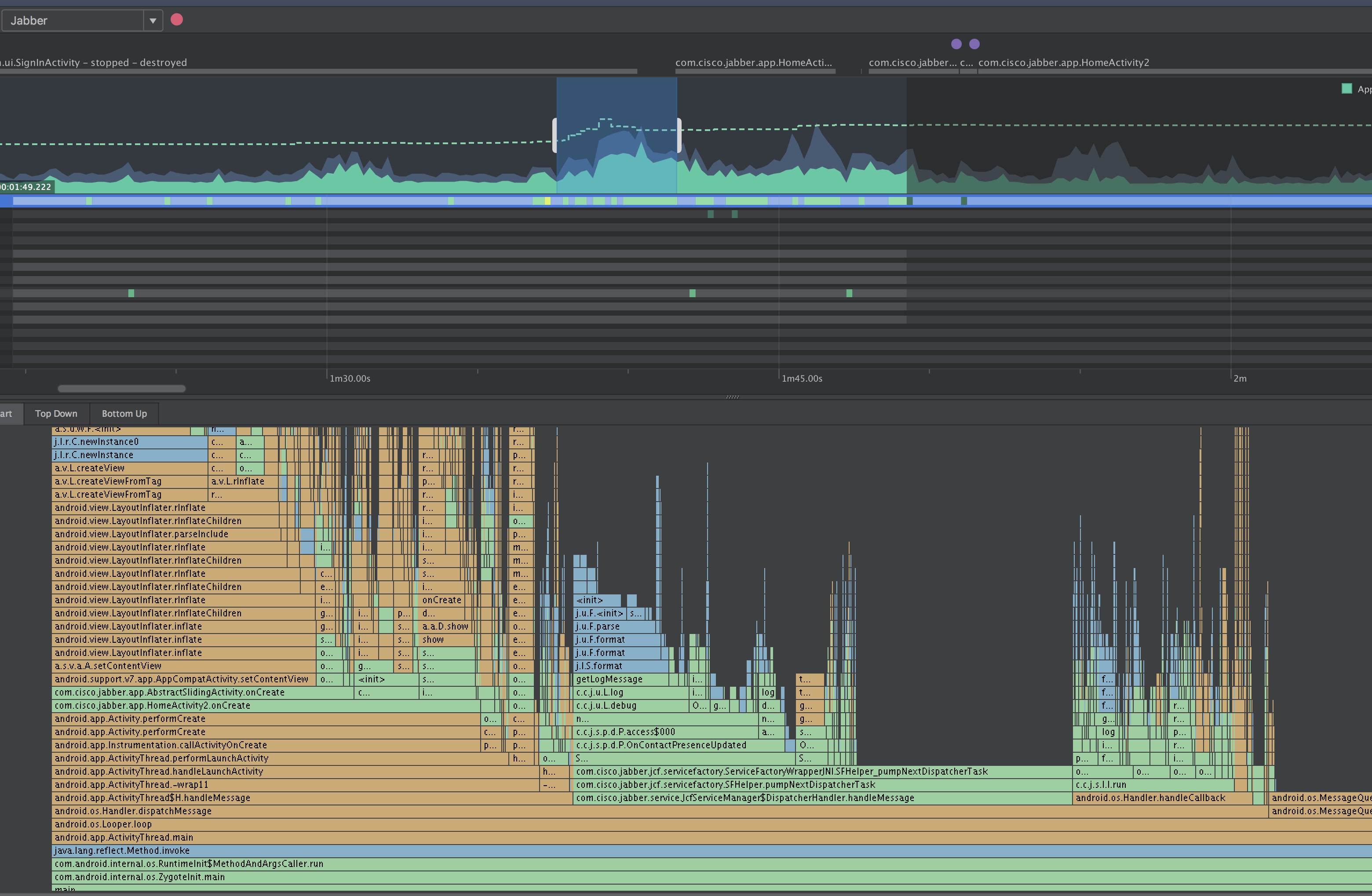Select DispatcherHandler.handleMessage flame bar

(x=823, y=798)
